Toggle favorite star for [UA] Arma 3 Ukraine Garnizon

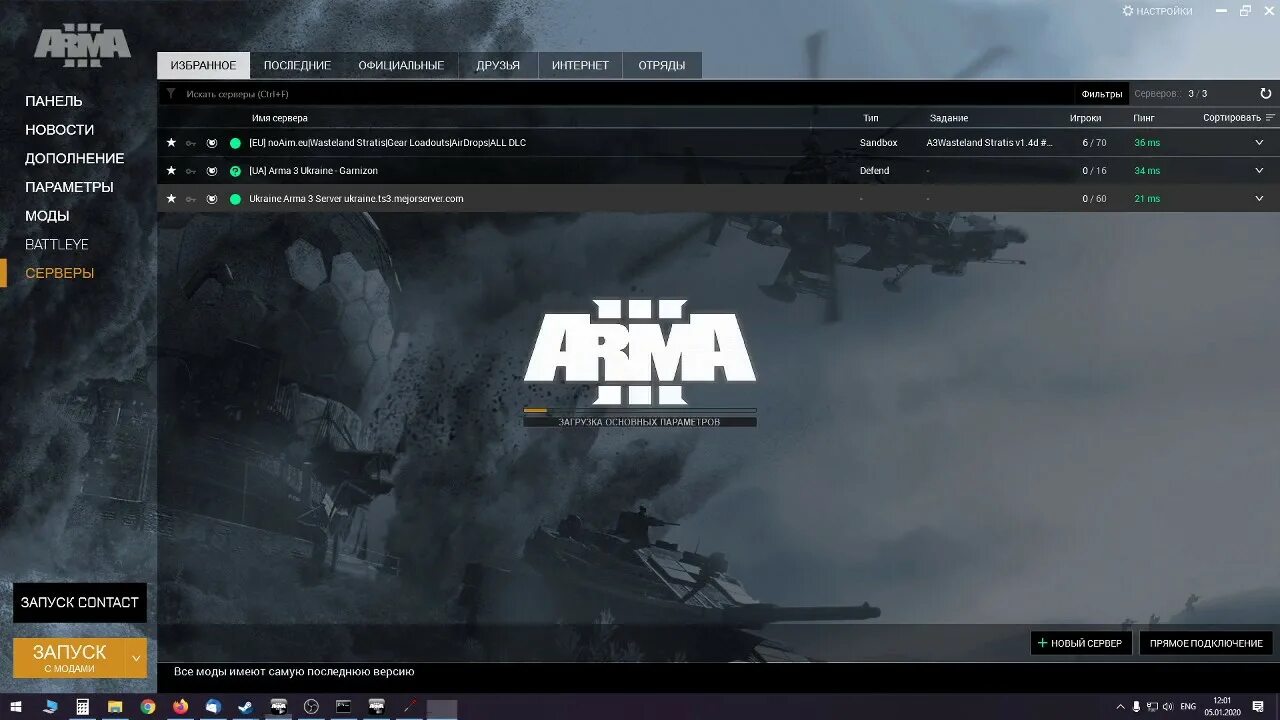tap(171, 171)
